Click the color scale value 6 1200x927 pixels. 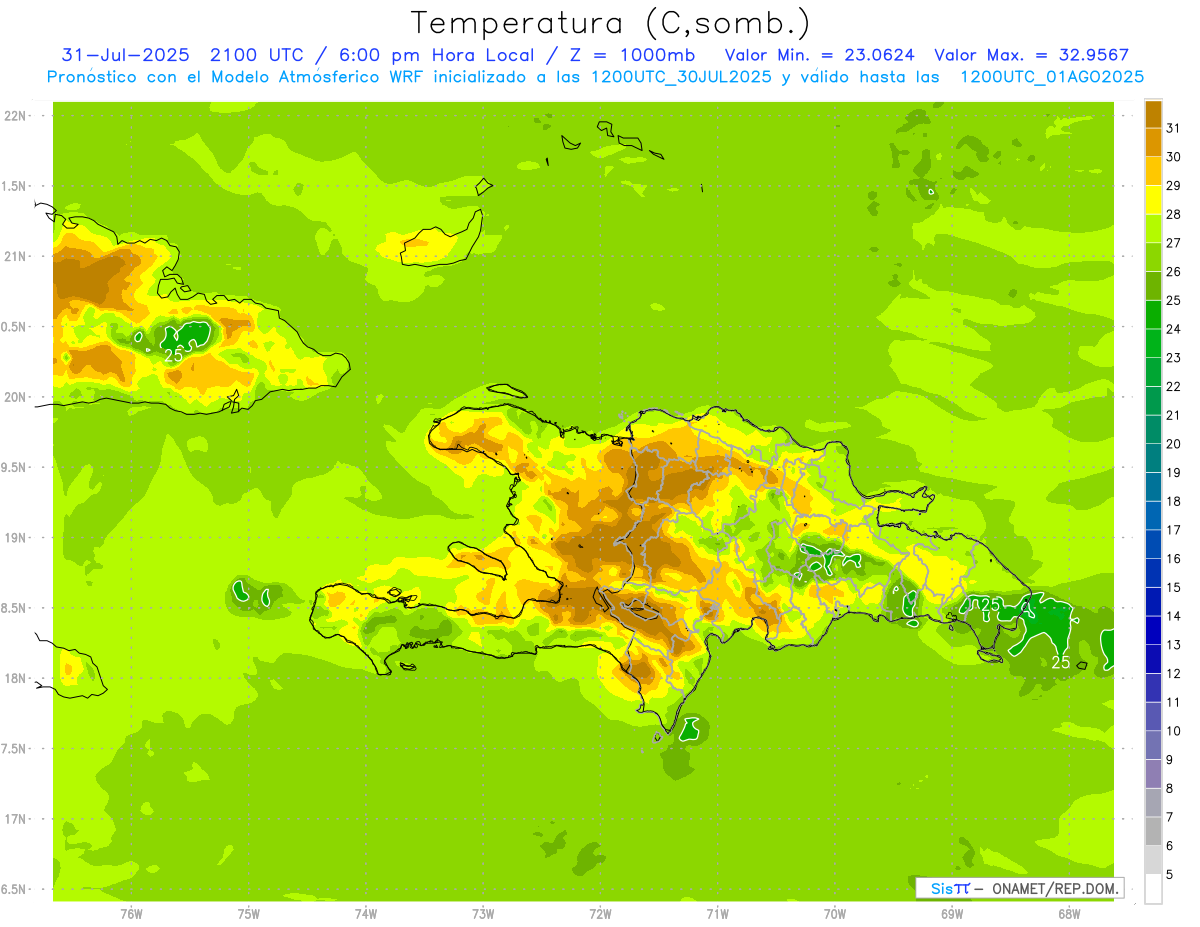pos(1169,847)
